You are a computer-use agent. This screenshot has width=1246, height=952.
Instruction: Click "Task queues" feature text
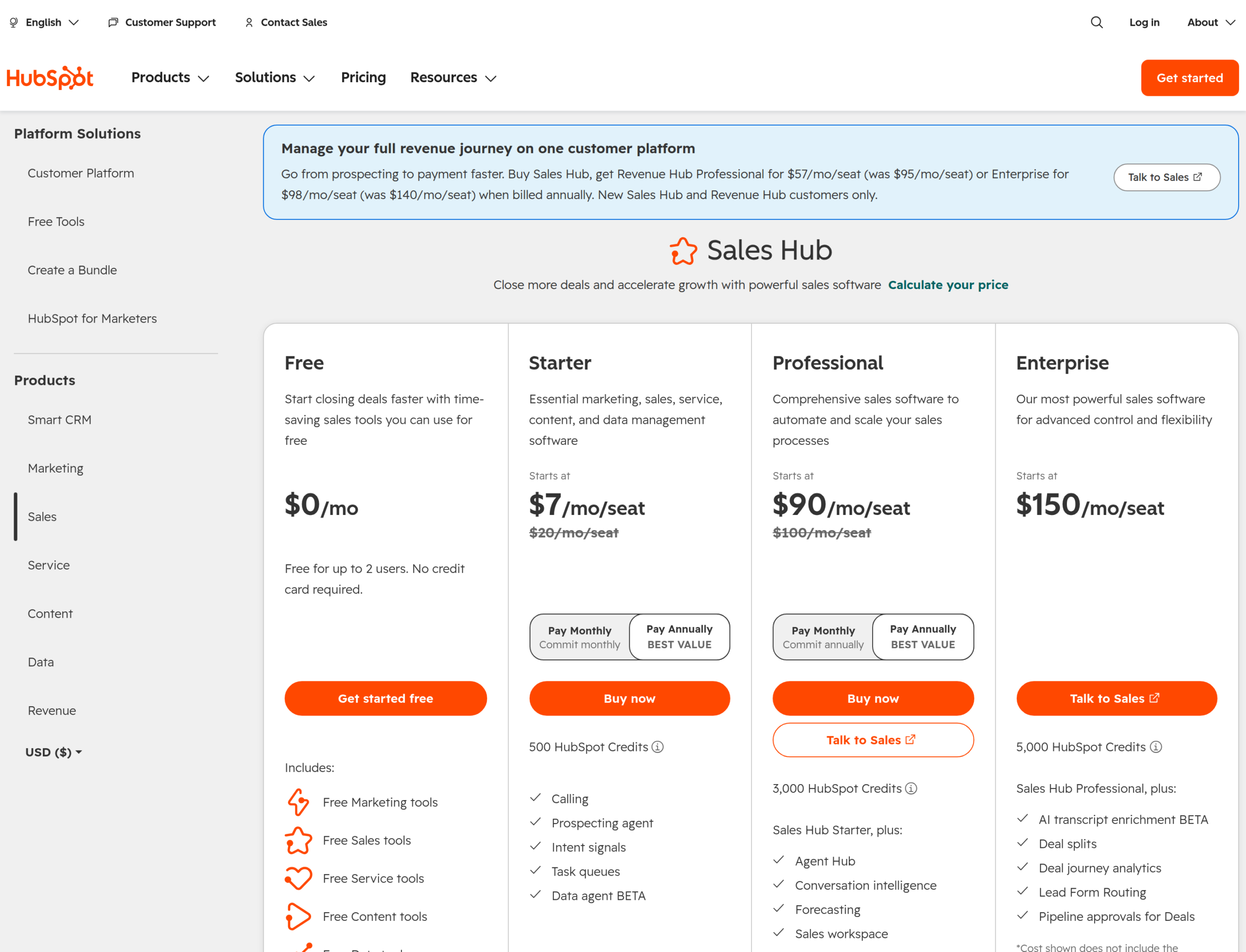click(x=586, y=872)
